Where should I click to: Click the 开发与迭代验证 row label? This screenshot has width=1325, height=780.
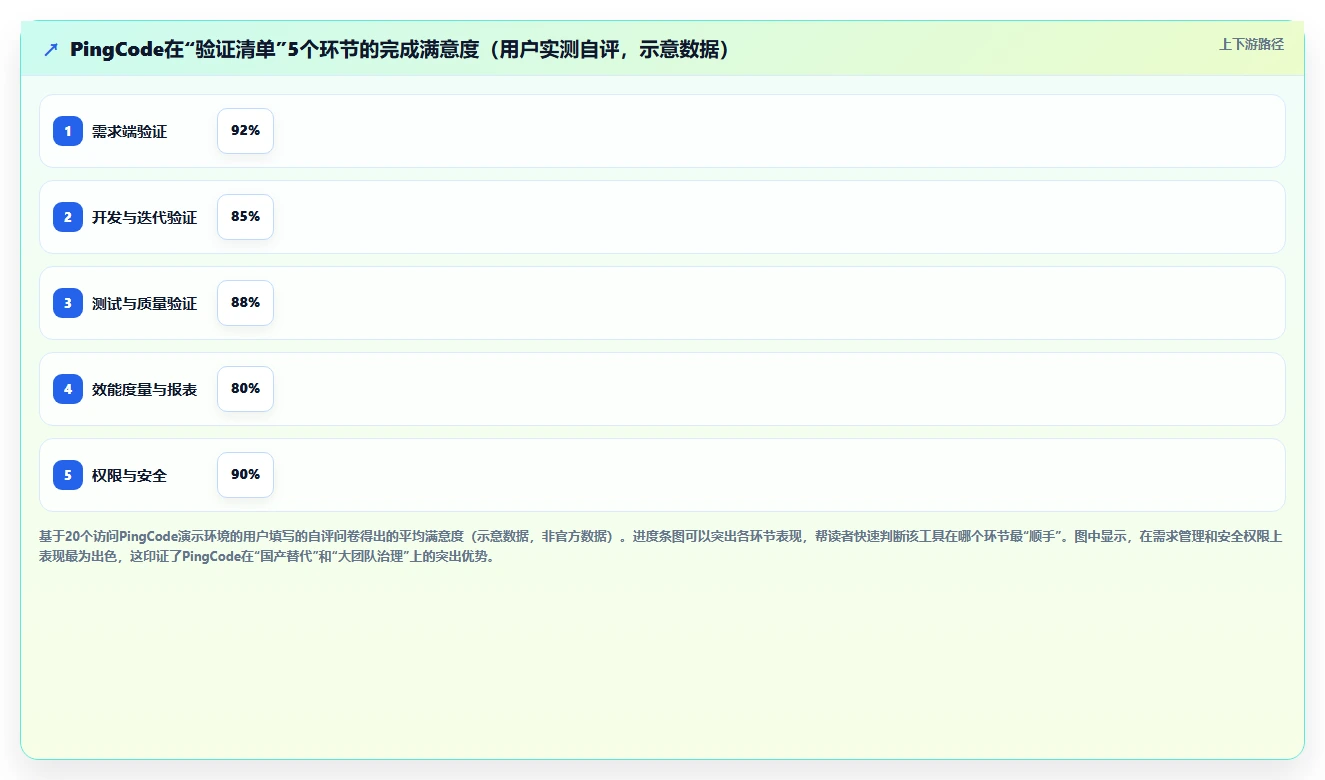coord(144,218)
